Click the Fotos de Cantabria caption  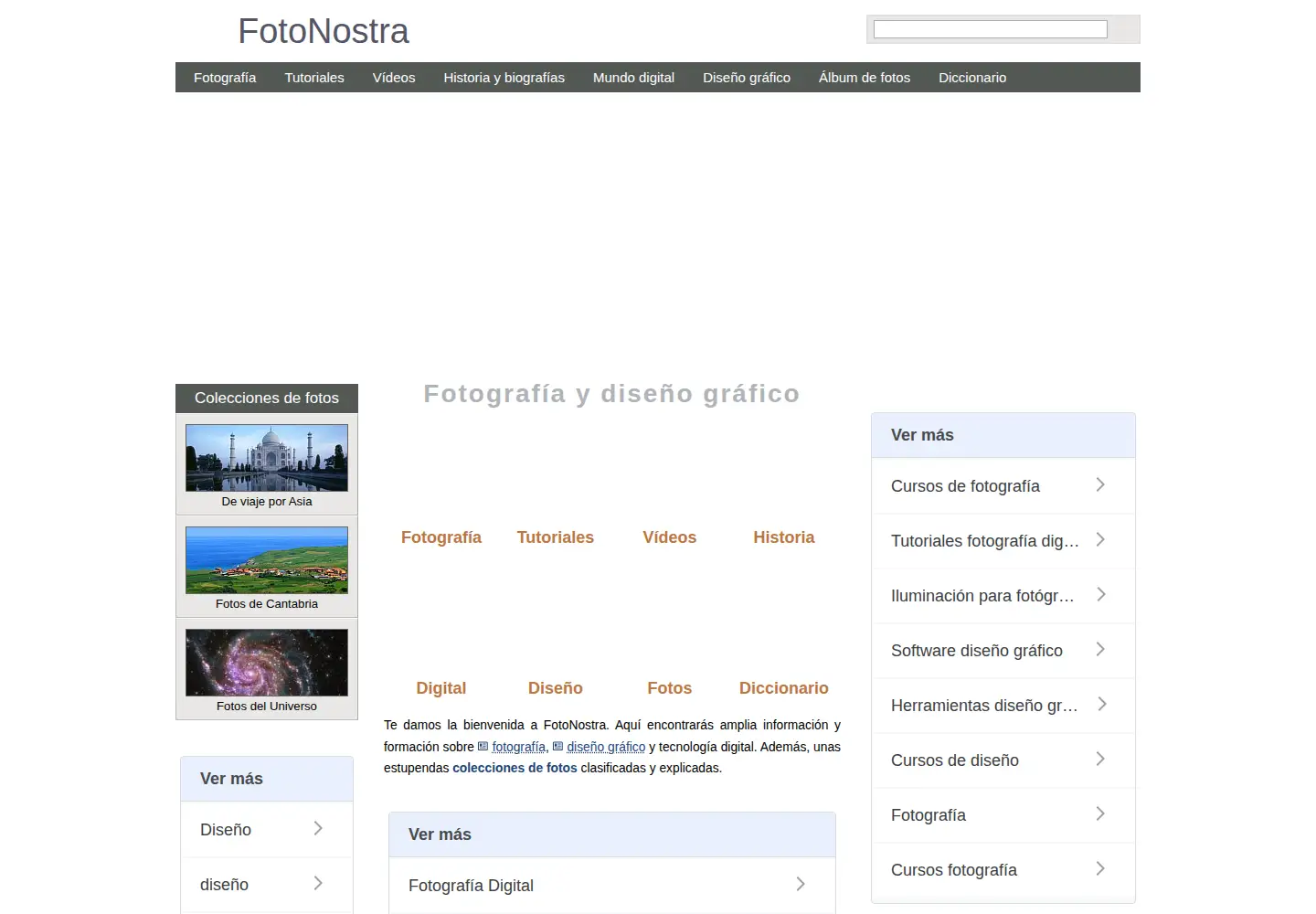(x=267, y=604)
